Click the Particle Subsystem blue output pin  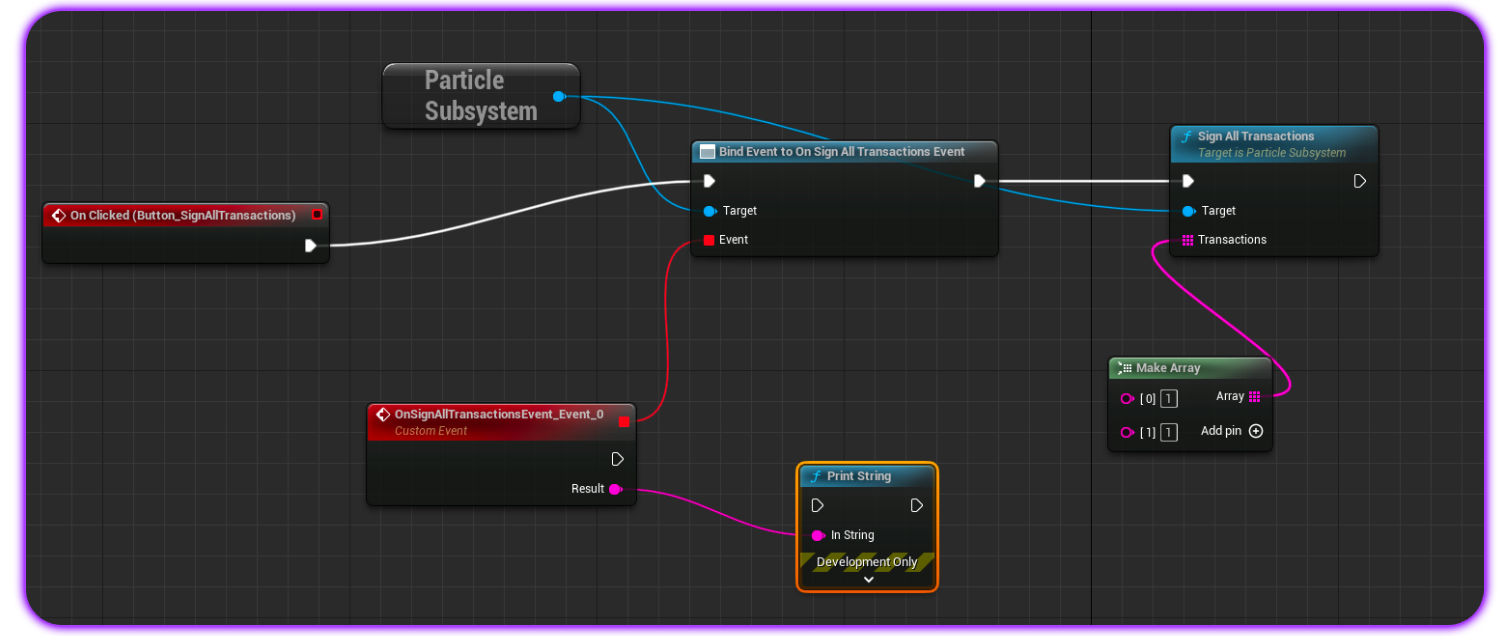tap(558, 96)
